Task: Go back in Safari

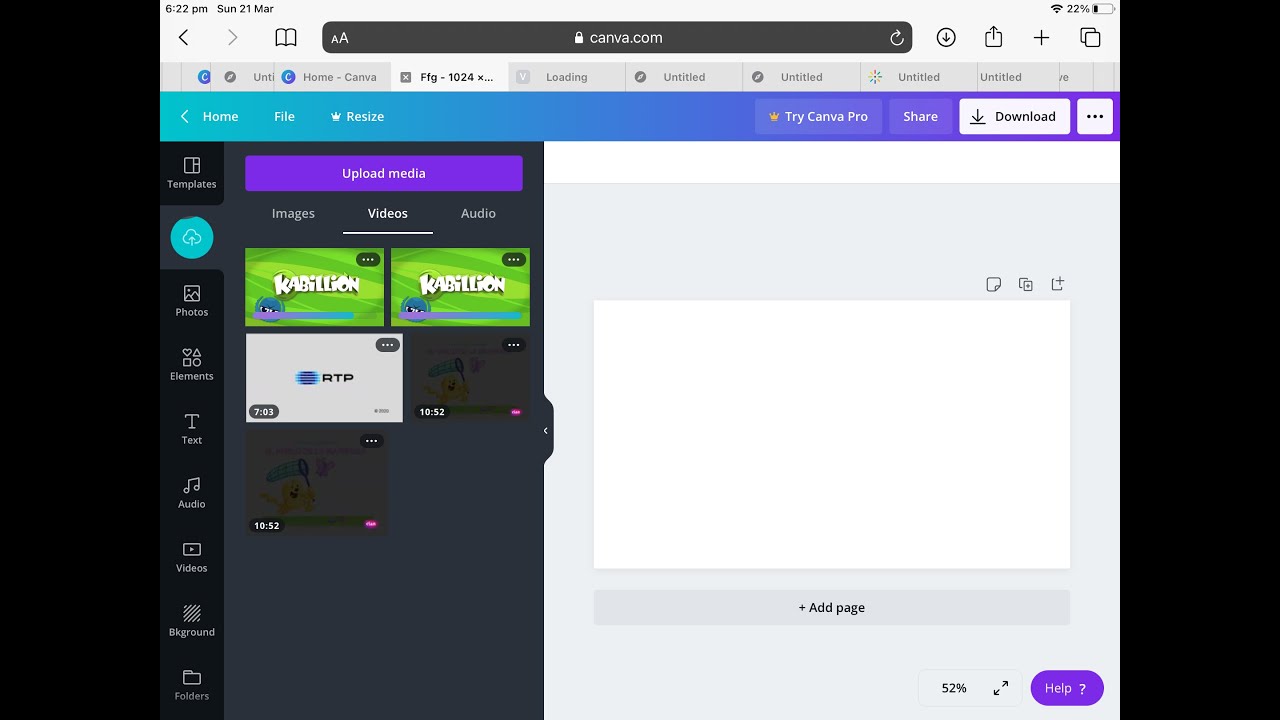Action: pyautogui.click(x=184, y=38)
